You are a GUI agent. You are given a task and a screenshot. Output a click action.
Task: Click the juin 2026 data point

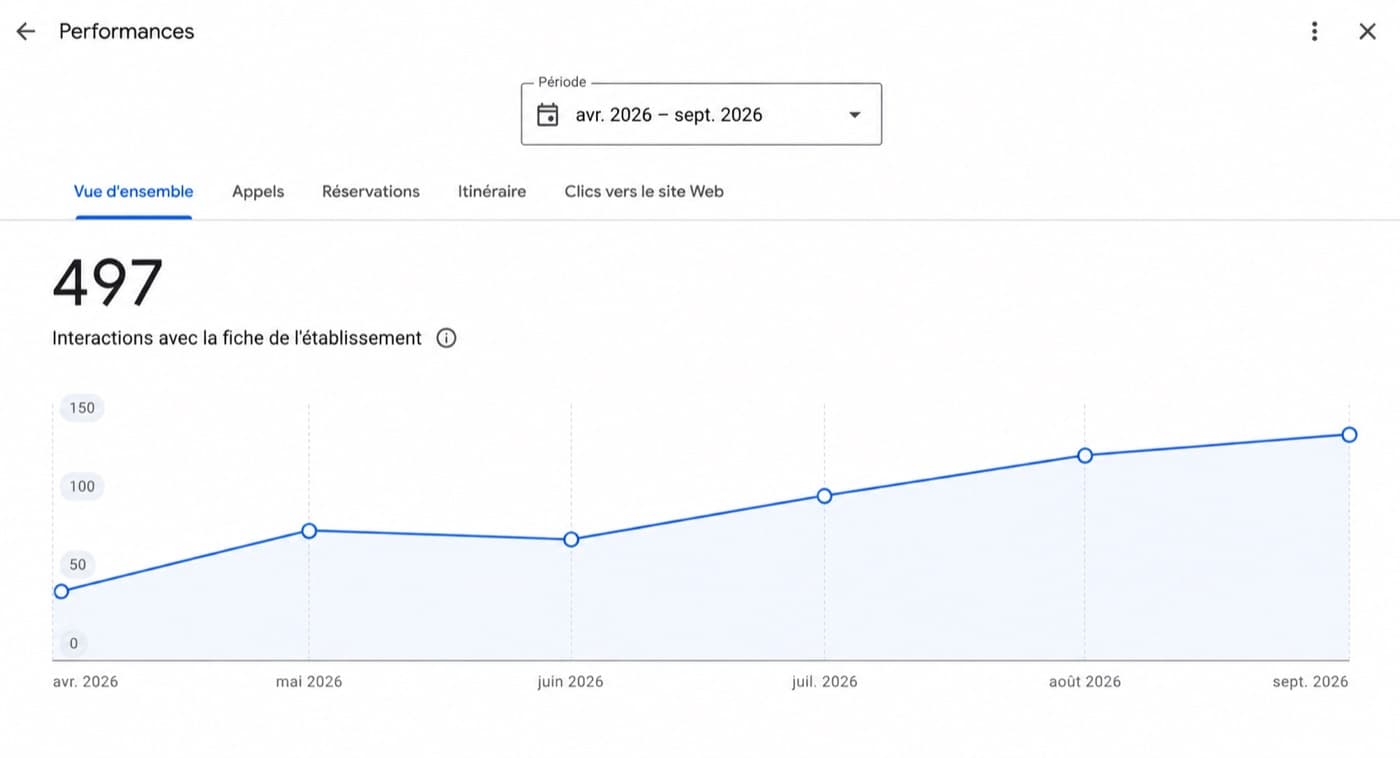[571, 539]
